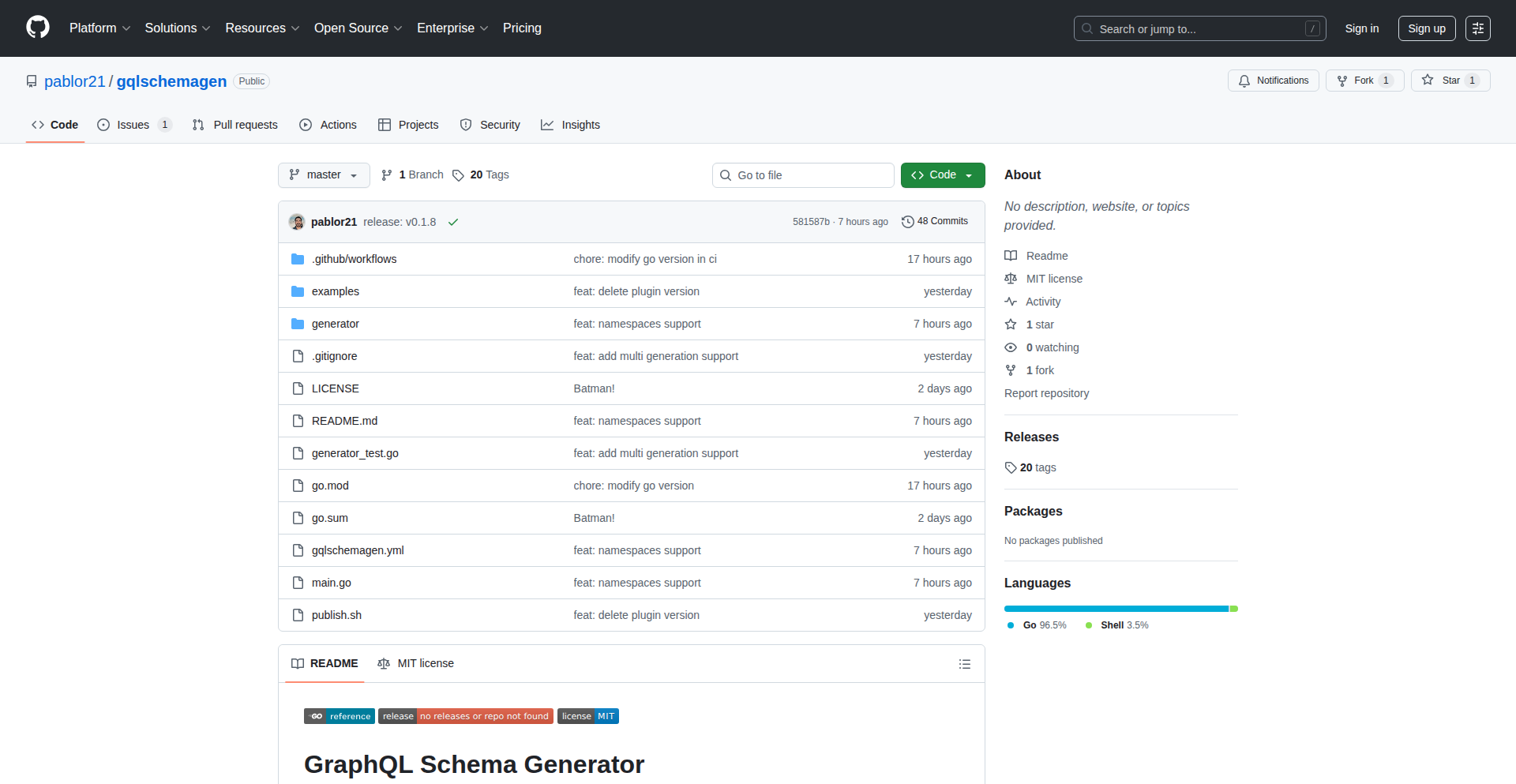Click the verified commit checkmark badge
This screenshot has width=1516, height=784.
pyautogui.click(x=453, y=222)
